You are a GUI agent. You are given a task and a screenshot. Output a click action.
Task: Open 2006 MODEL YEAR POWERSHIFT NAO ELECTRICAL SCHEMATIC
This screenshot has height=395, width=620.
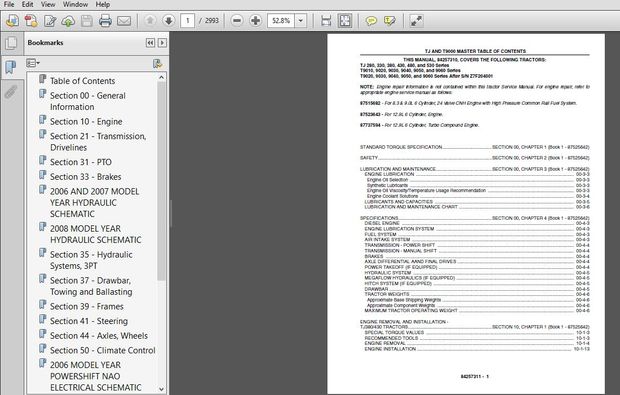pyautogui.click(x=95, y=376)
